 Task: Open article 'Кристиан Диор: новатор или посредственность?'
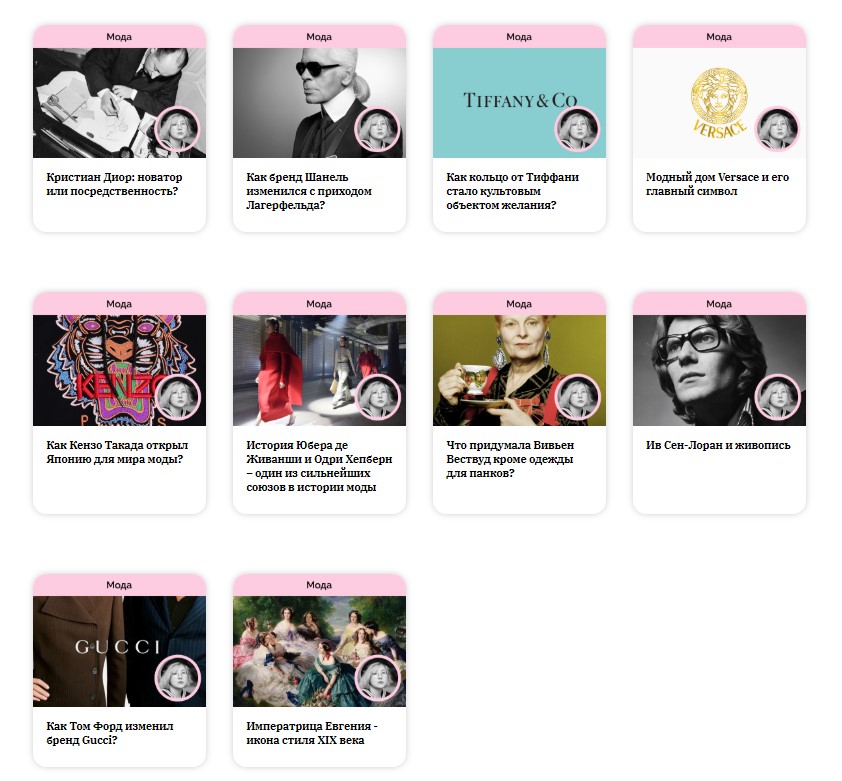click(x=114, y=184)
